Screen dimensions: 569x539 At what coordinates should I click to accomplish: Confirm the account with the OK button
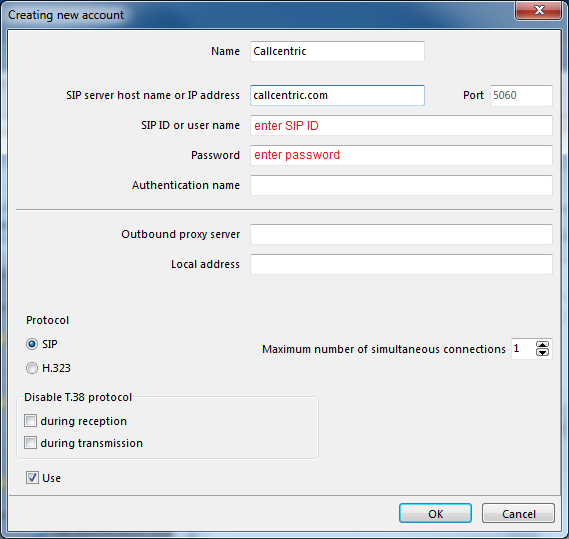click(435, 513)
